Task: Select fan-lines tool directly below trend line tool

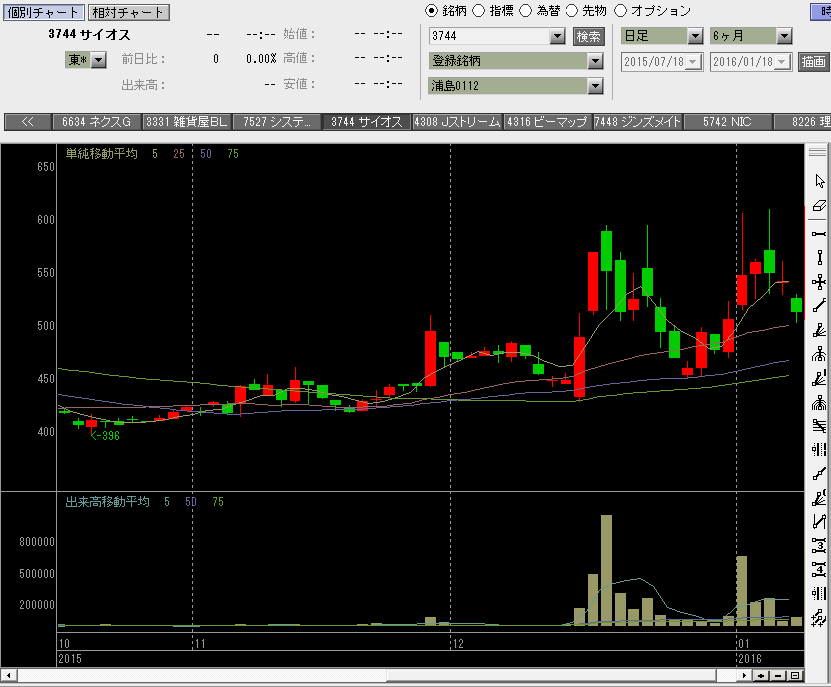Action: click(819, 330)
